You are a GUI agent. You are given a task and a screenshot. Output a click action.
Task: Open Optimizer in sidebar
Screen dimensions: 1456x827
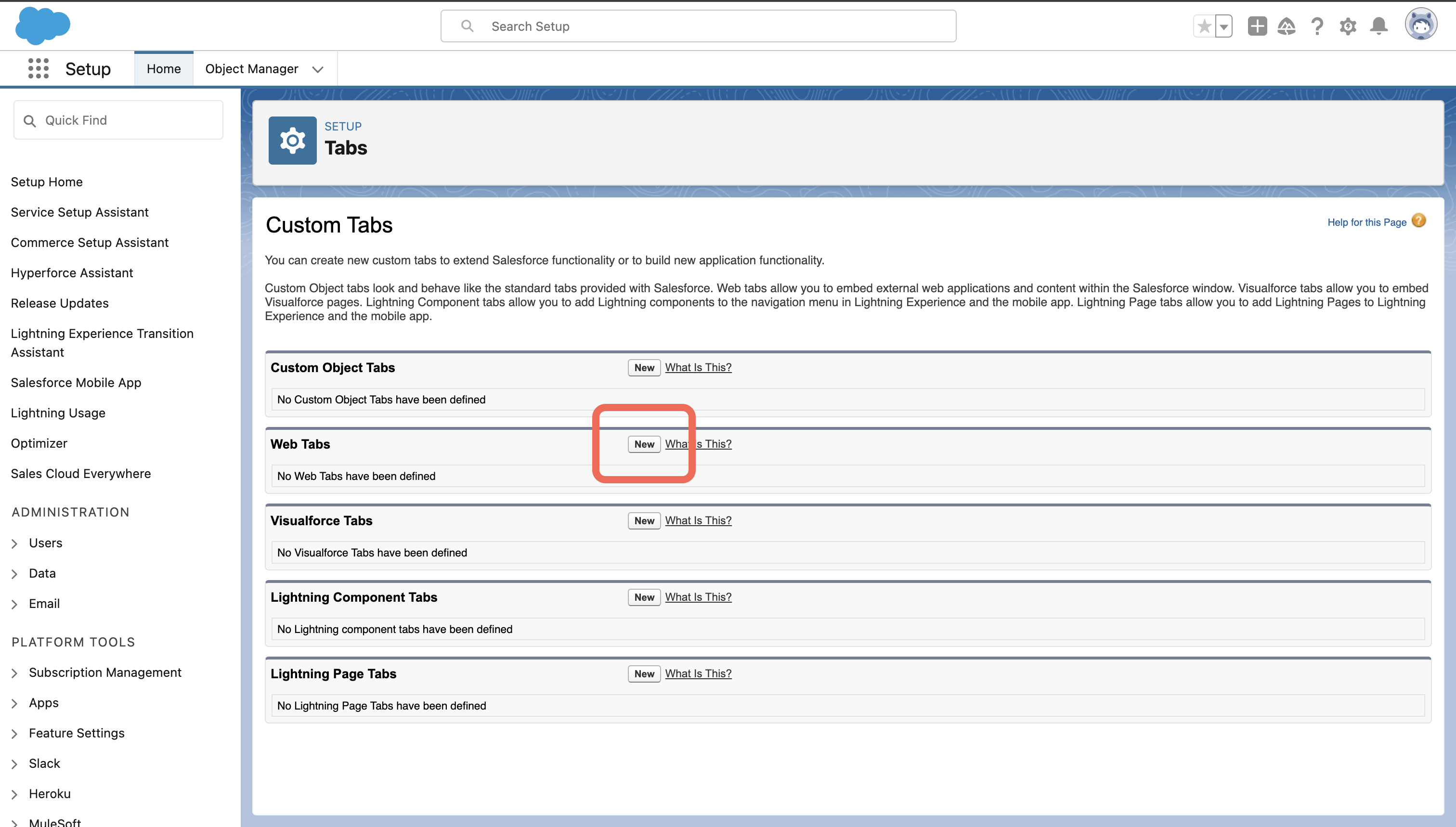(x=39, y=443)
